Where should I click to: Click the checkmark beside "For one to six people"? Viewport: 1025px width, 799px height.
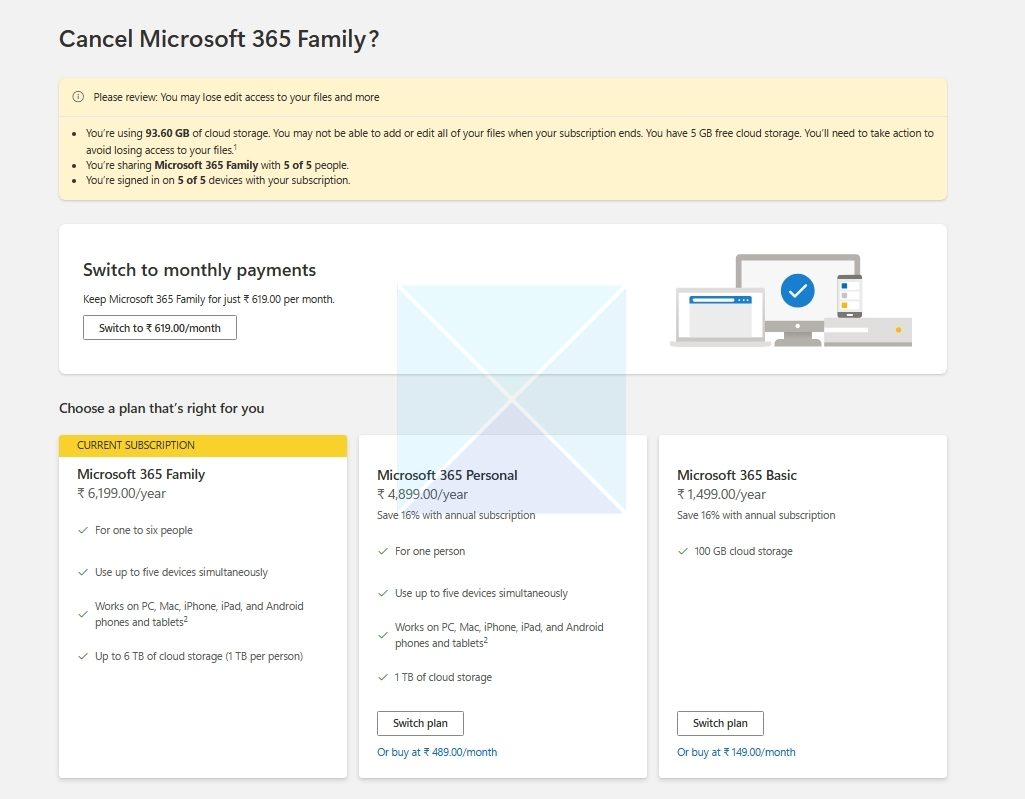[x=83, y=531]
